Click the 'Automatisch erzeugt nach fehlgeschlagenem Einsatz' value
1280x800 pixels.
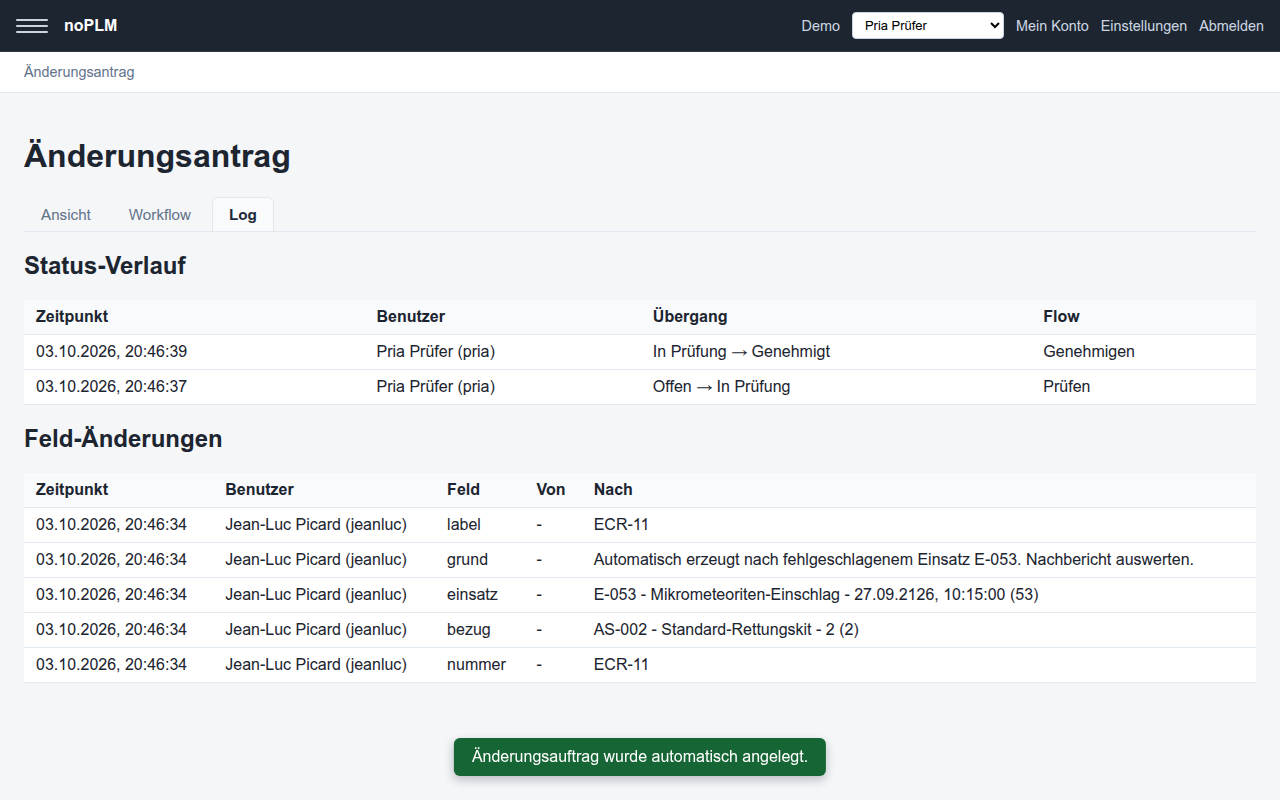(x=893, y=559)
